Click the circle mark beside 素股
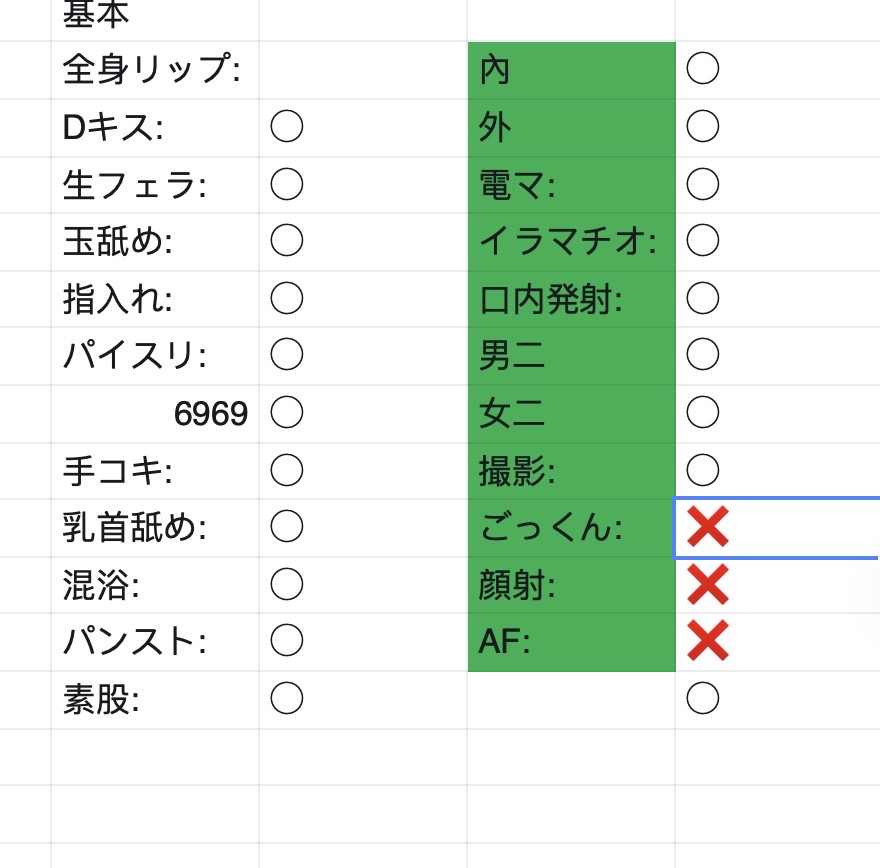The height and width of the screenshot is (868, 880). tap(287, 698)
